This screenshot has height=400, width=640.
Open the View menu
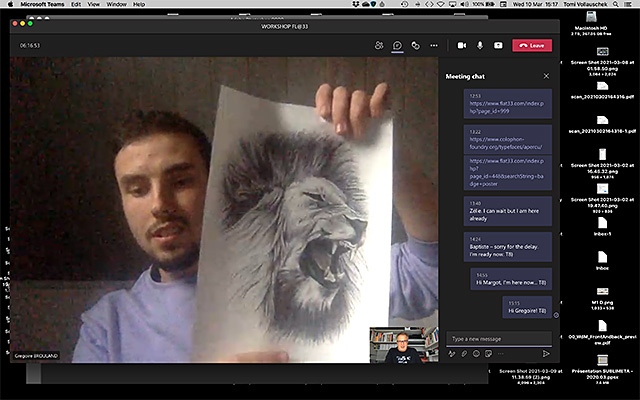coord(93,4)
